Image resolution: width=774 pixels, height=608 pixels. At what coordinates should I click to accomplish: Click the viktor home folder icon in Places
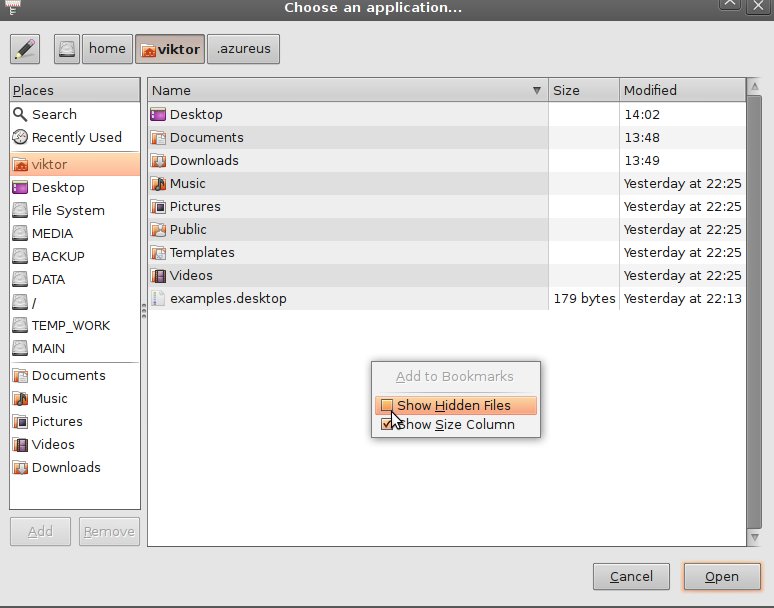20,164
